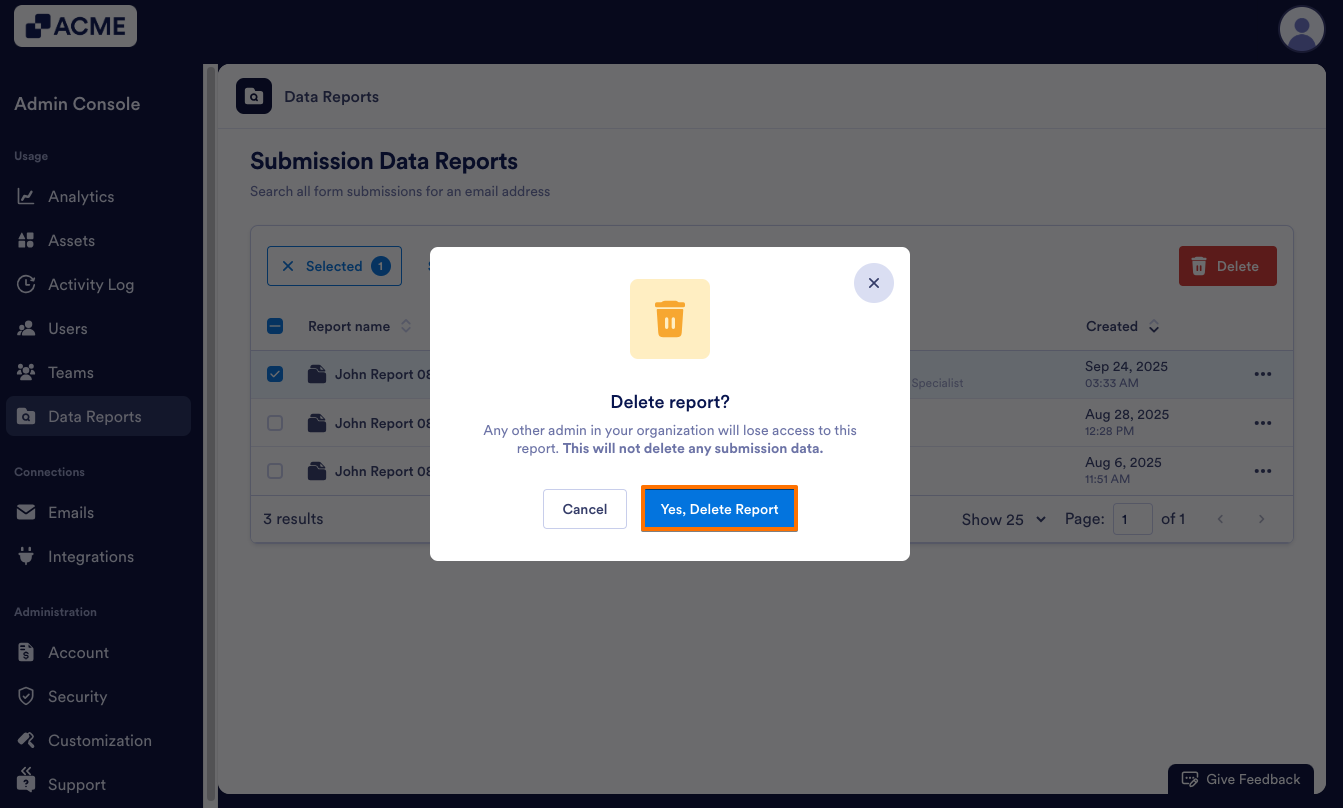
Task: Click the Data Reports header icon
Action: pyautogui.click(x=254, y=97)
